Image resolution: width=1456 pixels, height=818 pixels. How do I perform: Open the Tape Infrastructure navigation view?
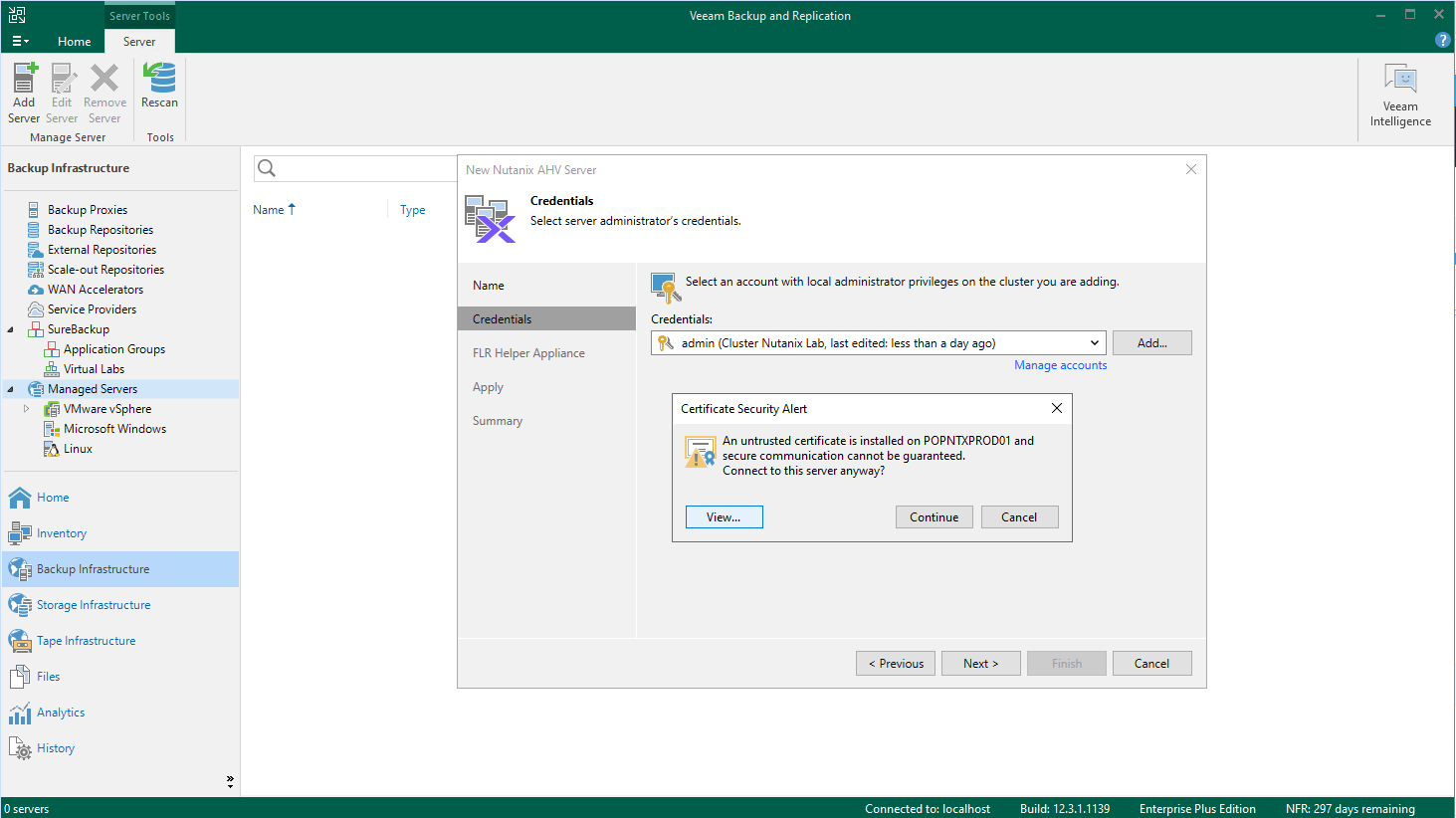(119, 641)
